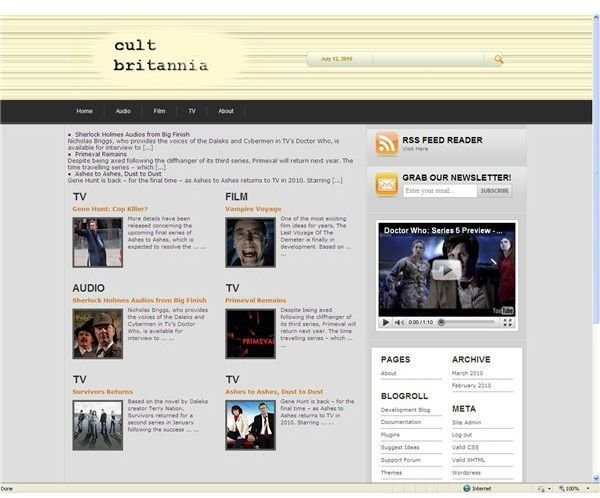The width and height of the screenshot is (600, 498).
Task: Click the newsletter envelope icon
Action: pyautogui.click(x=387, y=184)
